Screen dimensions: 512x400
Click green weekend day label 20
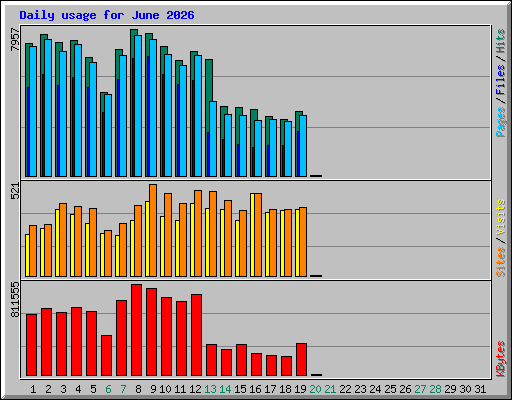pyautogui.click(x=315, y=389)
